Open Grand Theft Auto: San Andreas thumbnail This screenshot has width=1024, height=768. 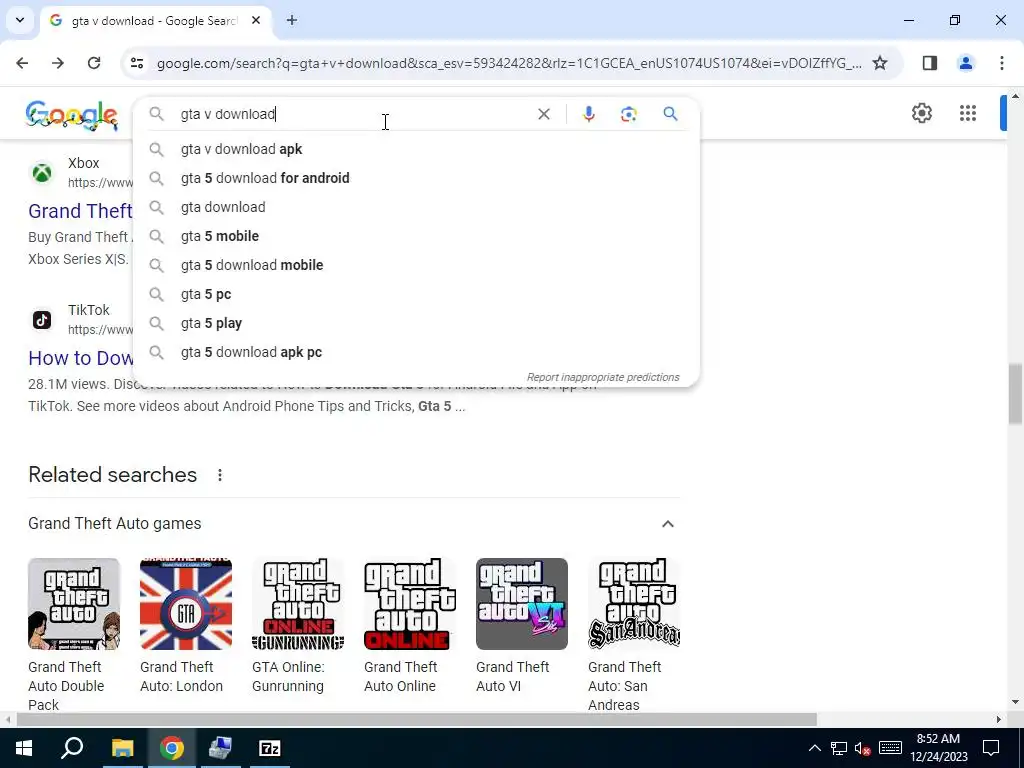tap(633, 603)
